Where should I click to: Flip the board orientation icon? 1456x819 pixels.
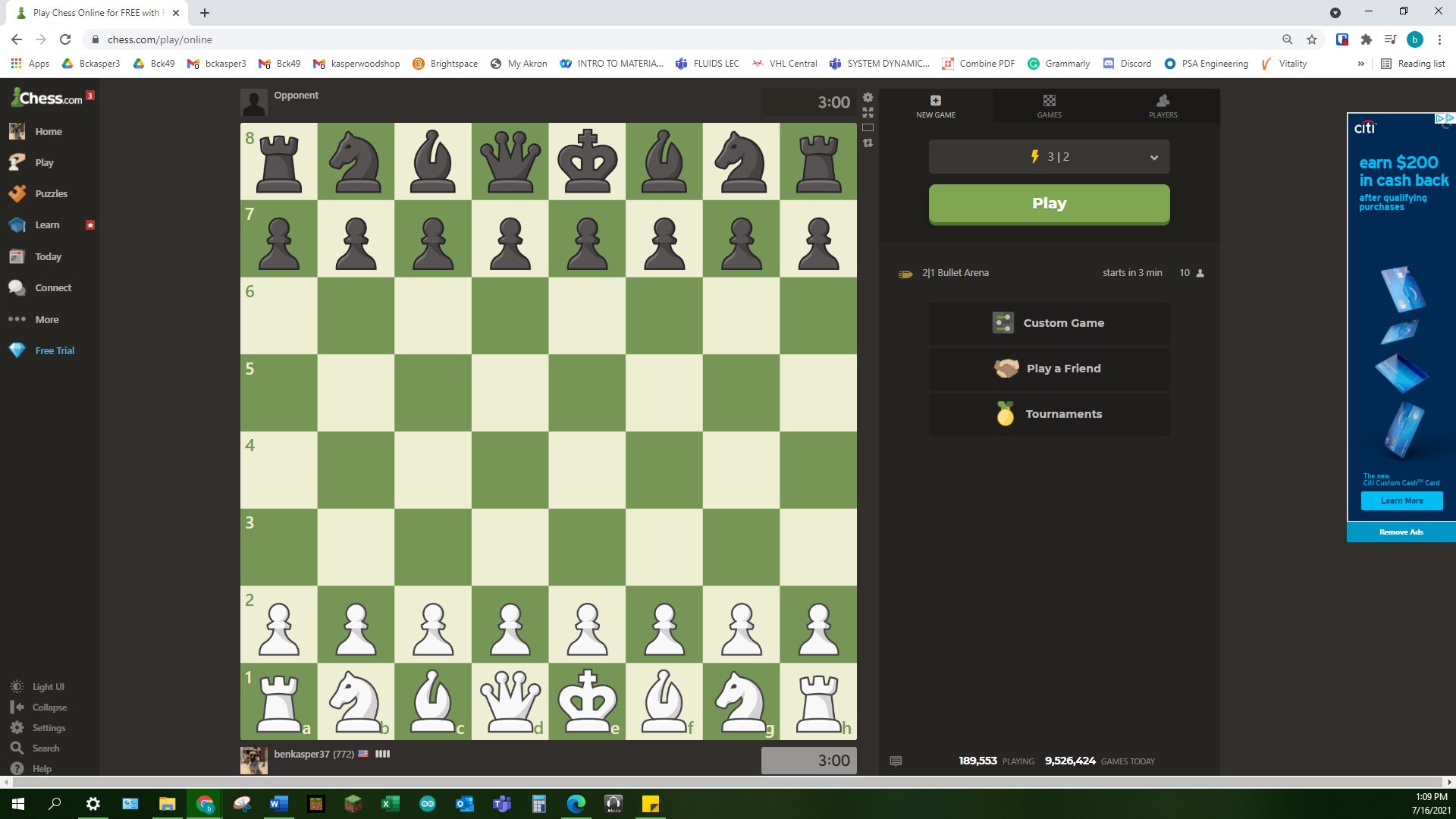868,143
